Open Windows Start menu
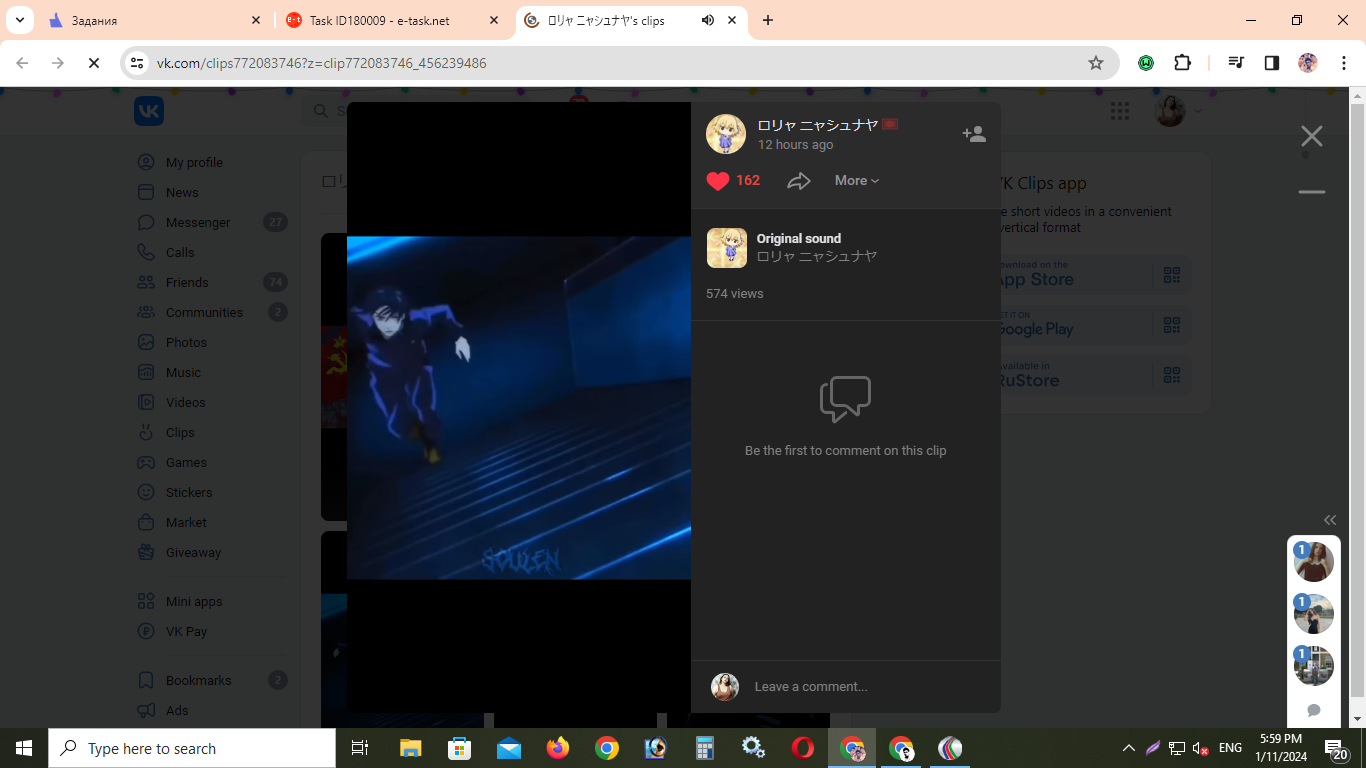The width and height of the screenshot is (1366, 768). tap(24, 748)
